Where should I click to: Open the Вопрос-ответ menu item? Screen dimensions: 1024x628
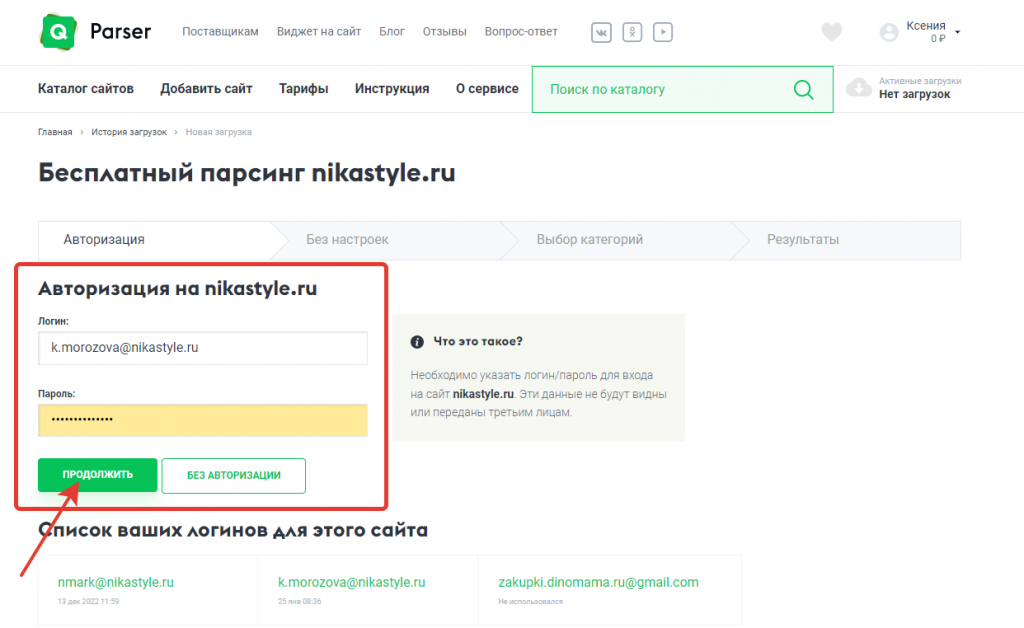(x=521, y=31)
